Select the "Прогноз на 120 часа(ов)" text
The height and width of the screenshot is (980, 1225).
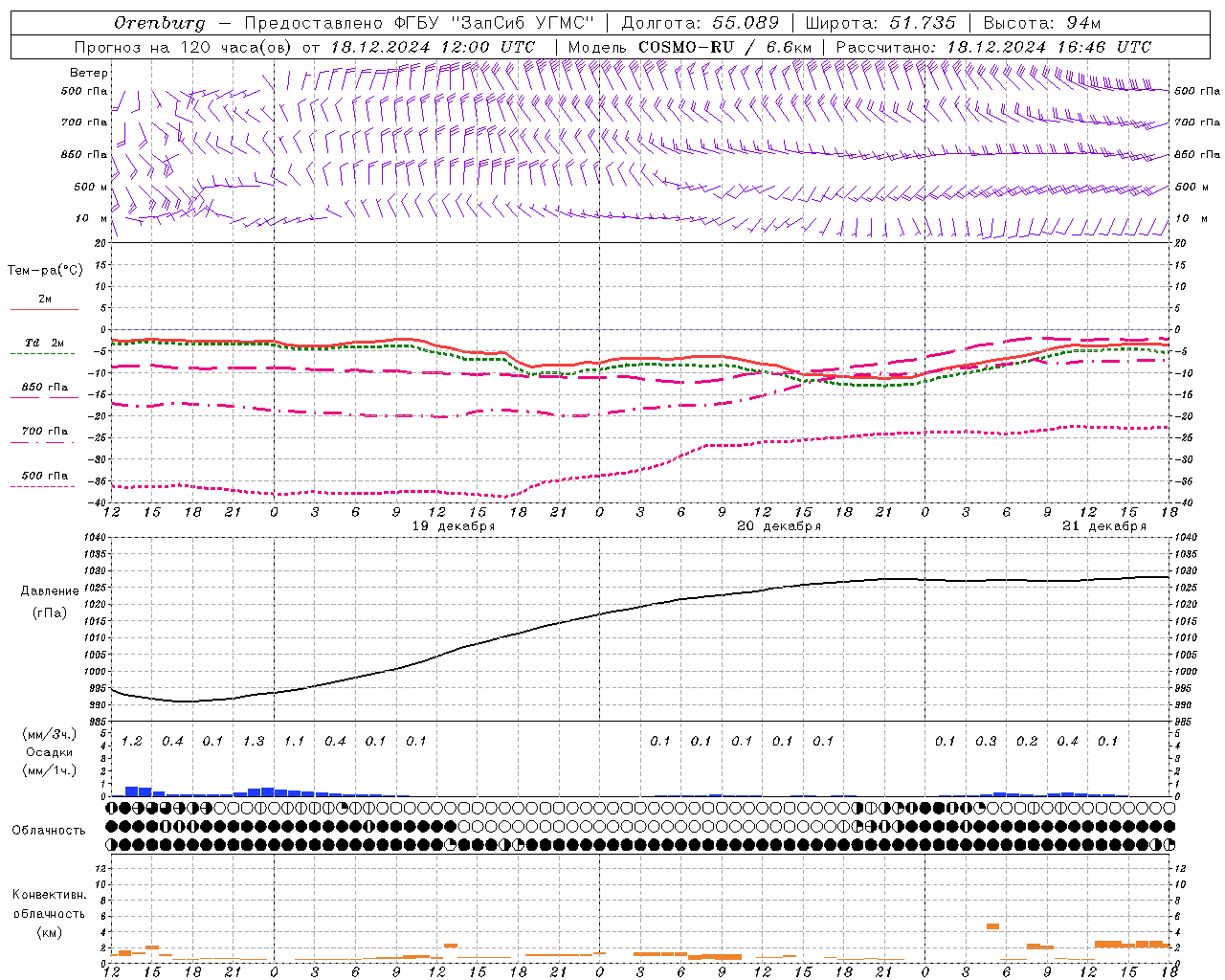(184, 47)
